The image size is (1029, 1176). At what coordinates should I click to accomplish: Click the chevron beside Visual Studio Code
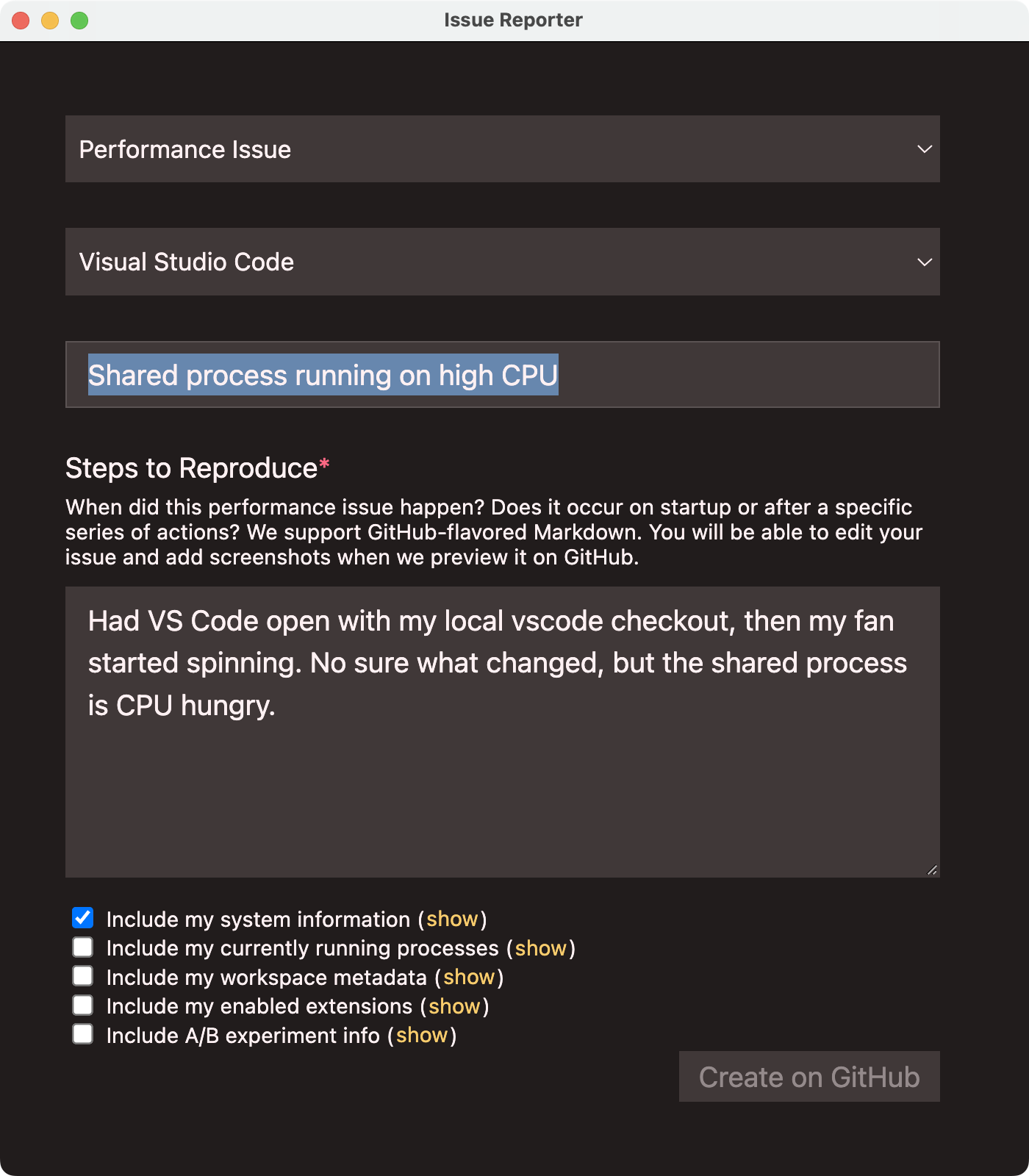point(925,262)
